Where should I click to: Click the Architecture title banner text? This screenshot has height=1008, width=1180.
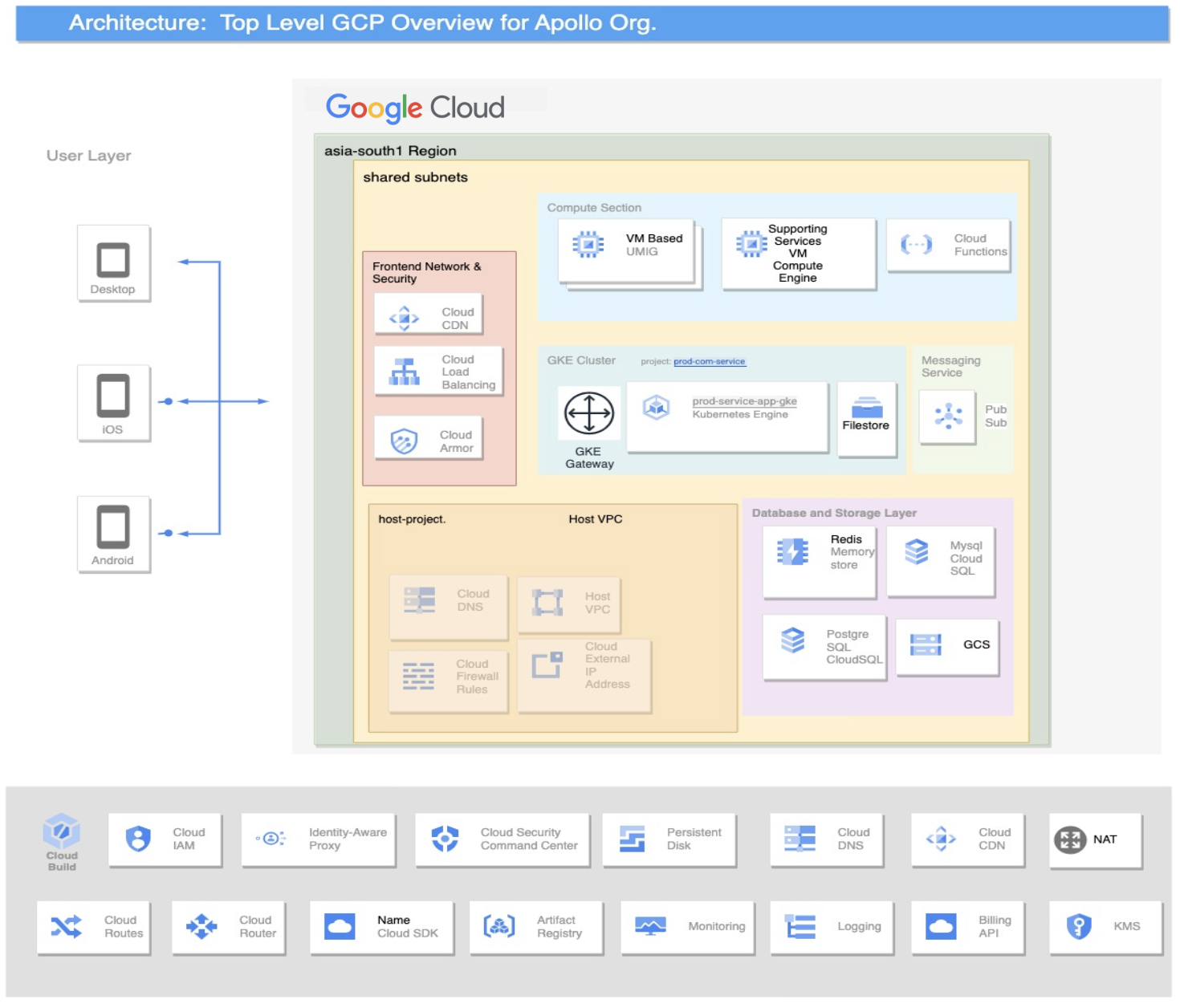pos(362,22)
